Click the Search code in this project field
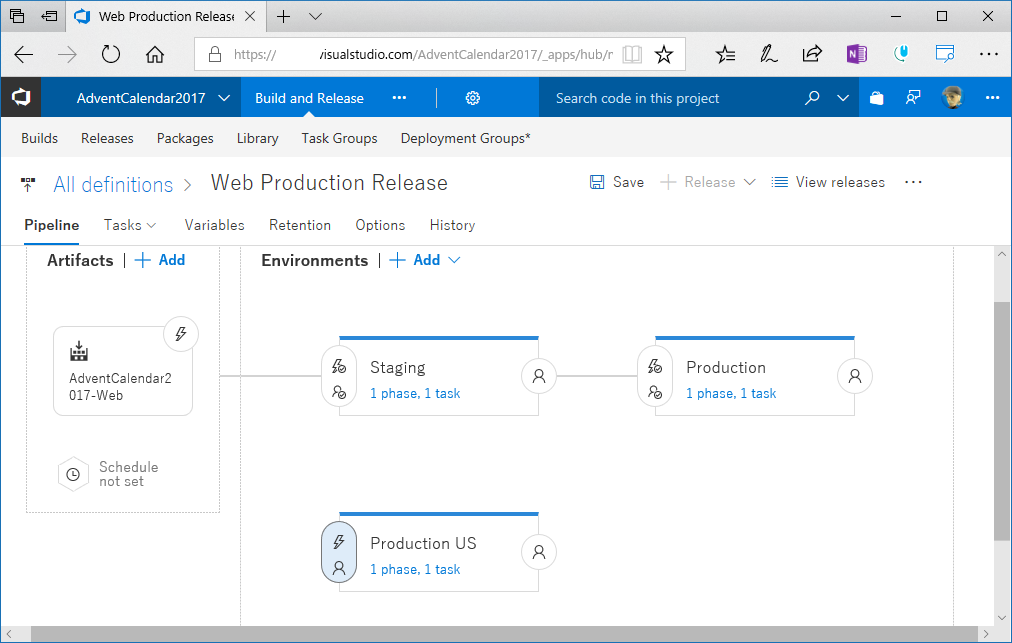This screenshot has height=643, width=1012. [669, 98]
